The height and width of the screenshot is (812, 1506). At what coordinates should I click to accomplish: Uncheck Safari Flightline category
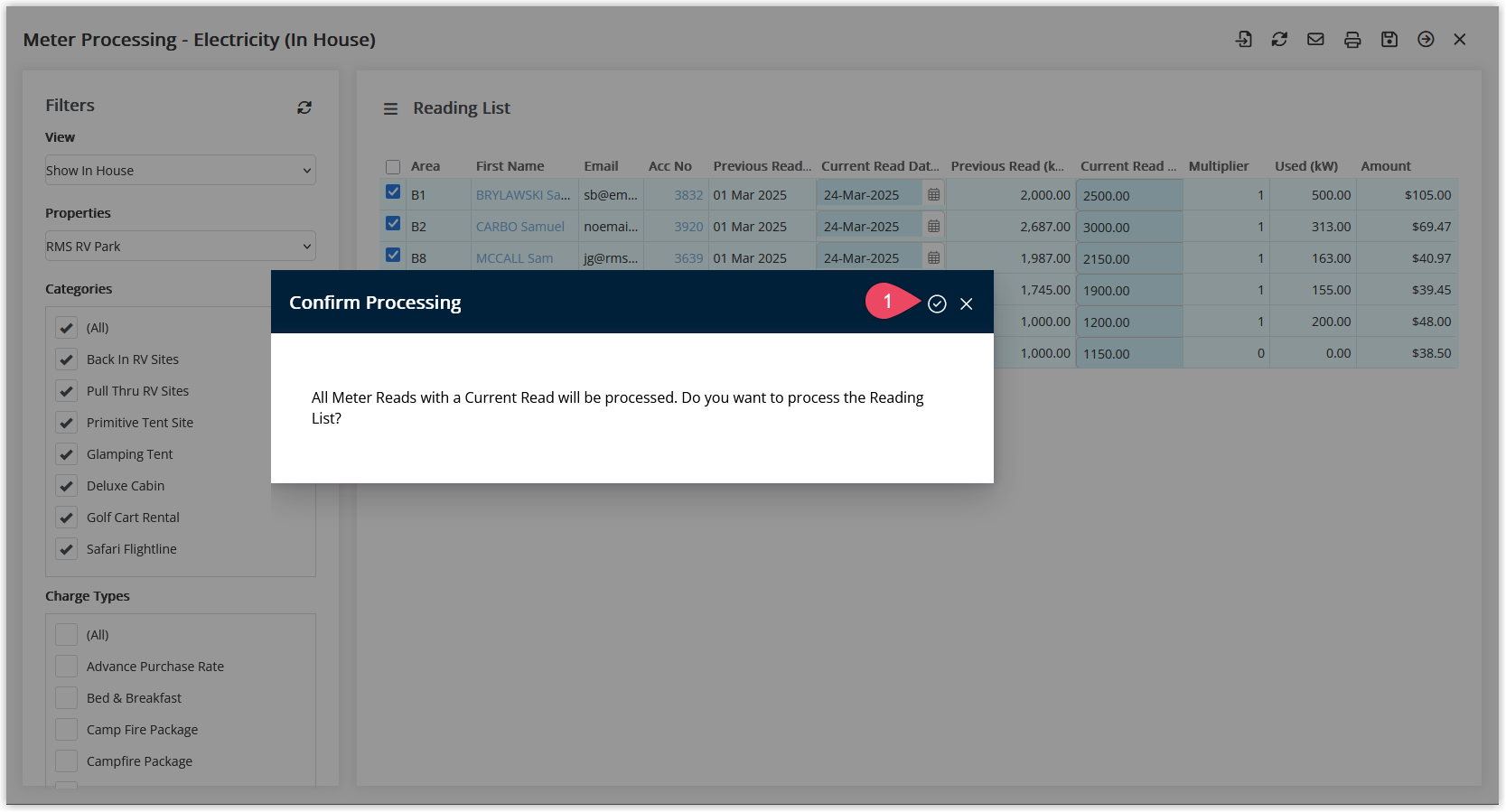67,549
